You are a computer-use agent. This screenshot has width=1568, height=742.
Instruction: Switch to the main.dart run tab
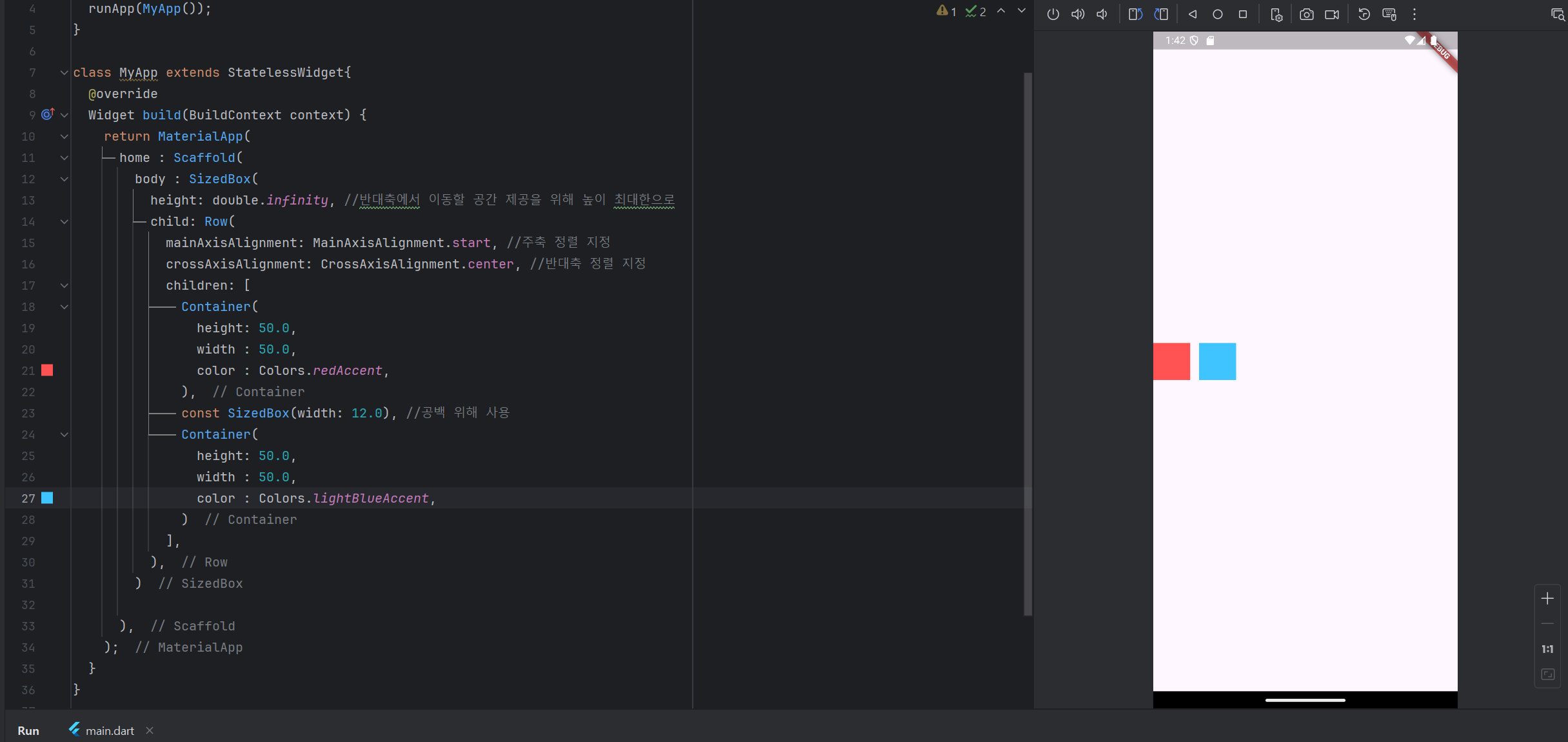pos(109,730)
